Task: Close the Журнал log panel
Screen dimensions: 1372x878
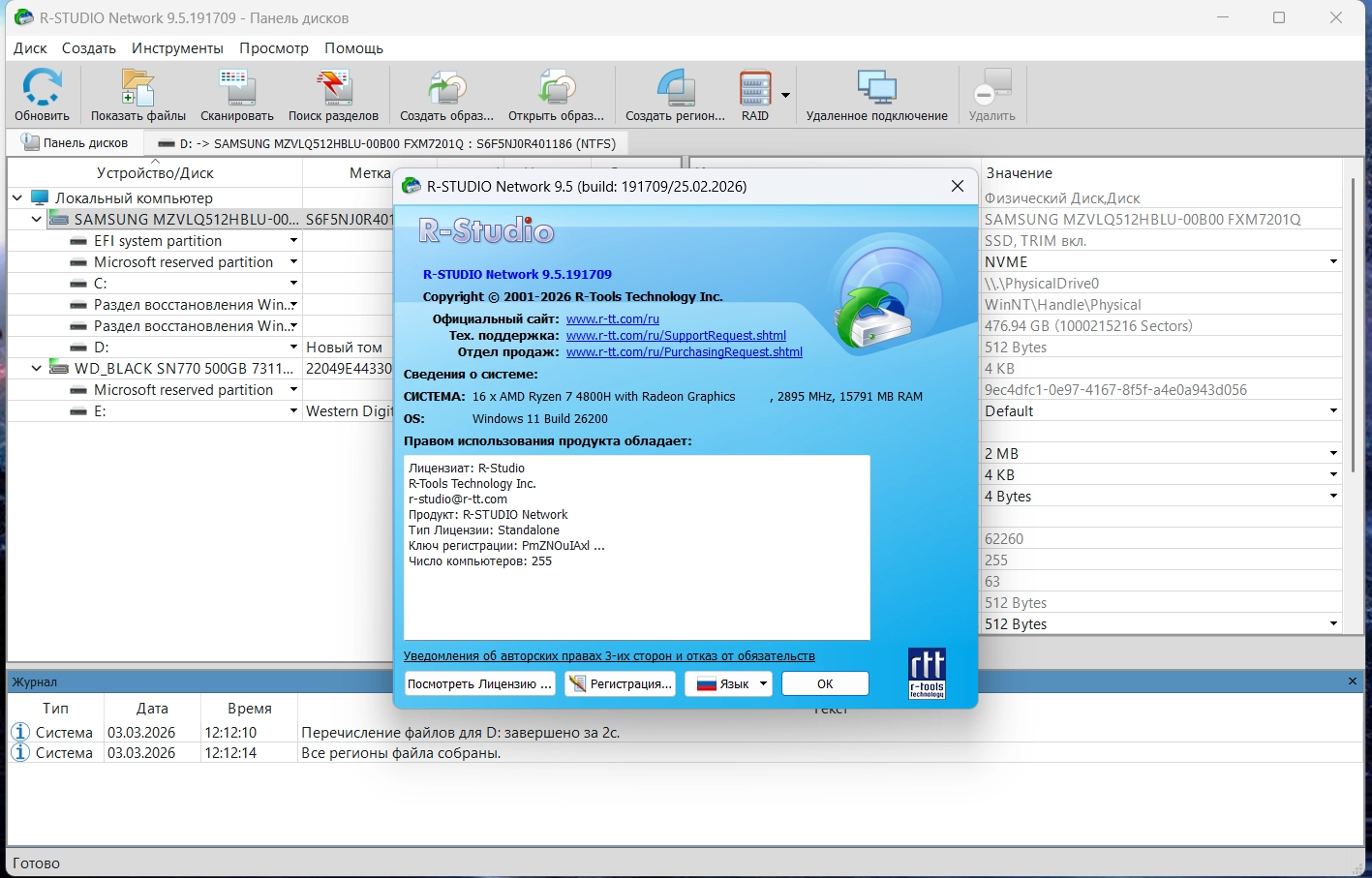Action: pos(1353,681)
